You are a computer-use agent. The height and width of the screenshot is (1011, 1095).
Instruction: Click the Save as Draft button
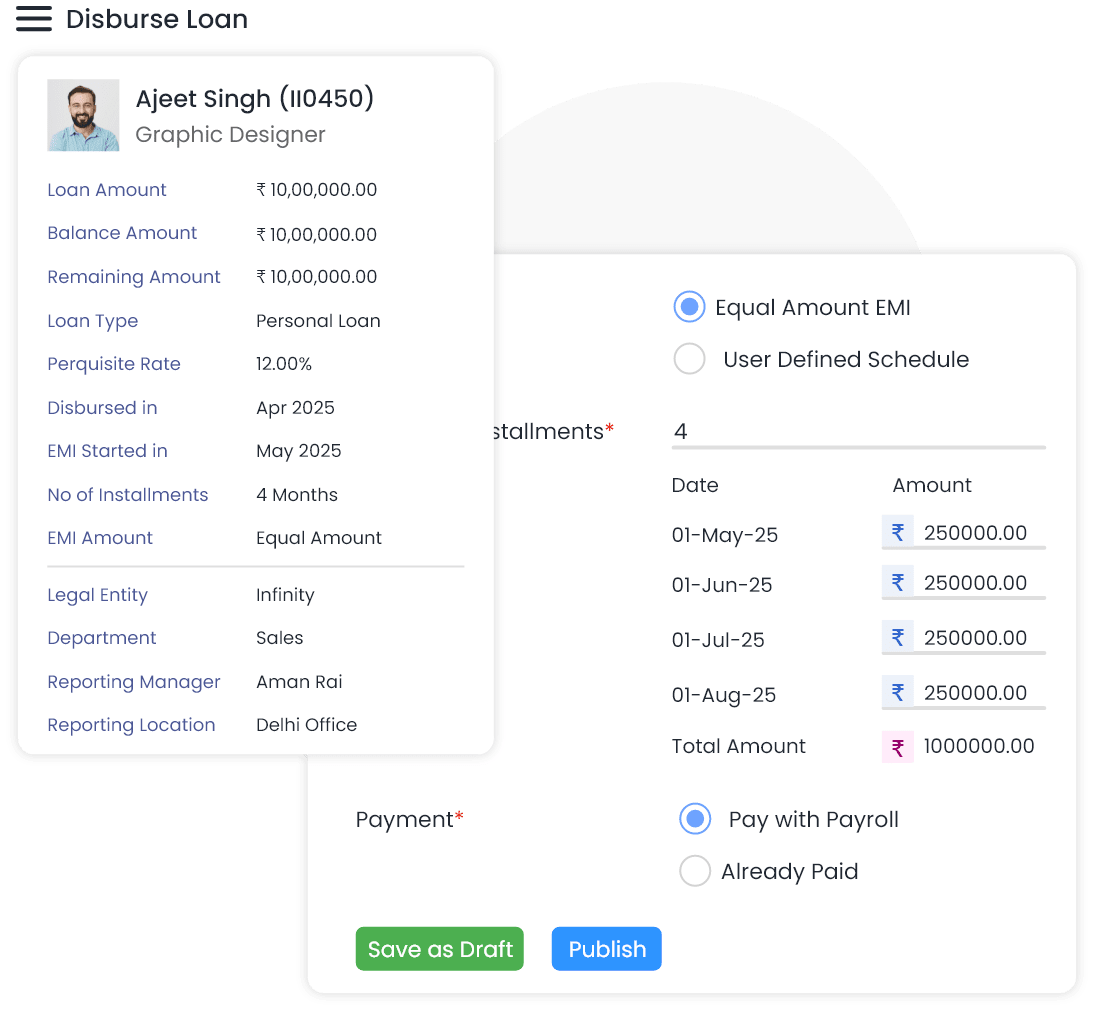pyautogui.click(x=440, y=949)
